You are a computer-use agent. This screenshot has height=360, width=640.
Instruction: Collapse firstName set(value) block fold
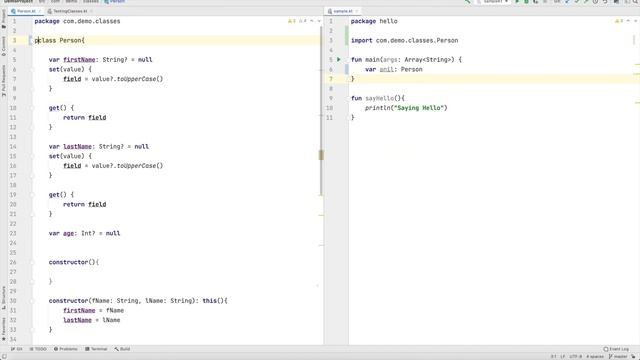point(32,69)
